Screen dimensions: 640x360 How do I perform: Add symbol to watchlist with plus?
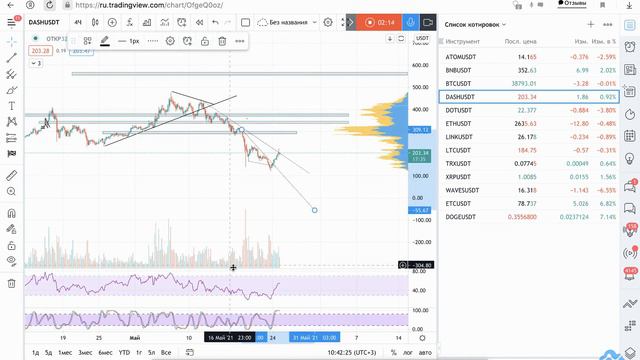click(591, 24)
